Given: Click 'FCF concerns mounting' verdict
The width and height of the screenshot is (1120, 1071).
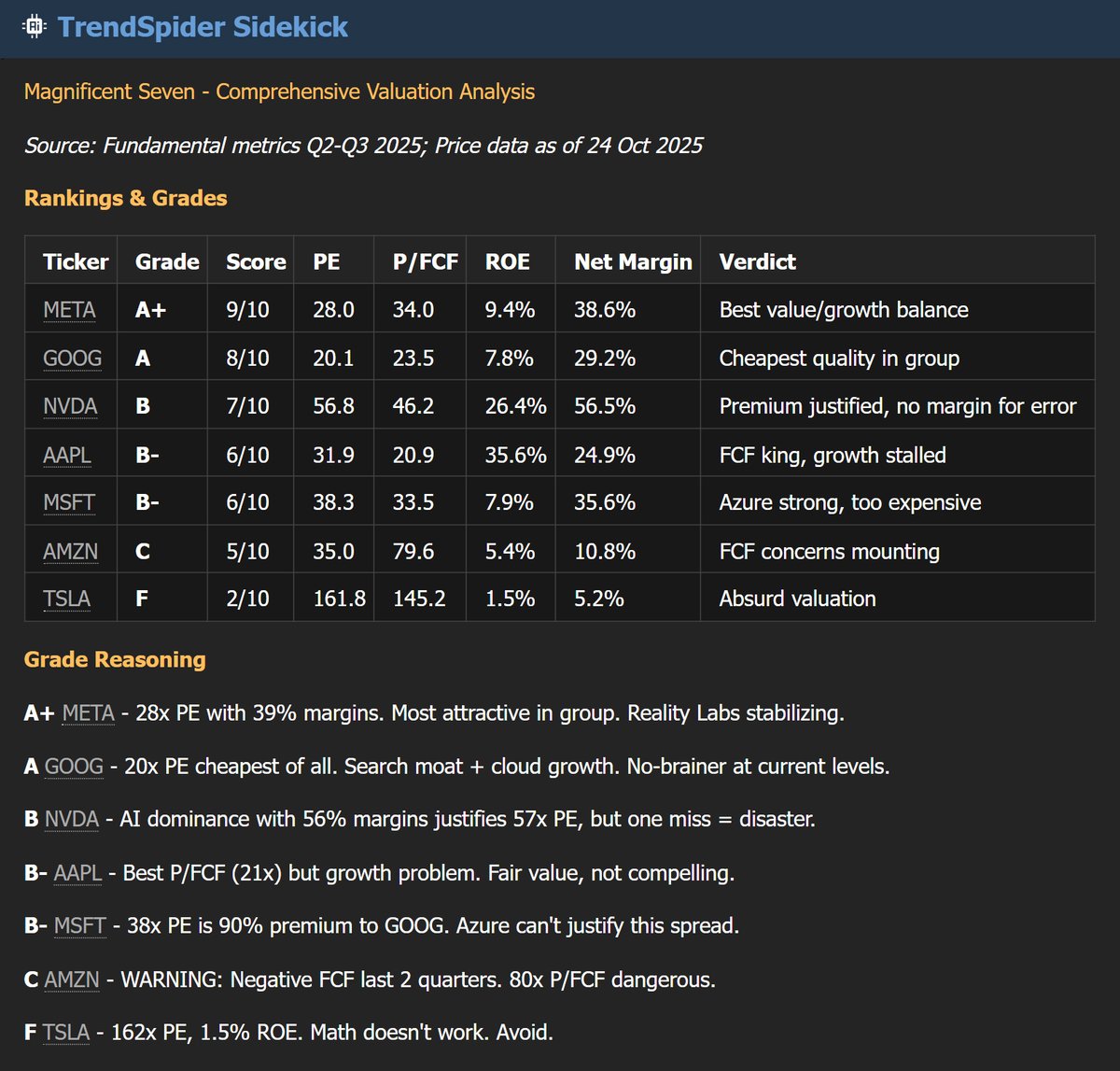Looking at the screenshot, I should click(x=830, y=551).
